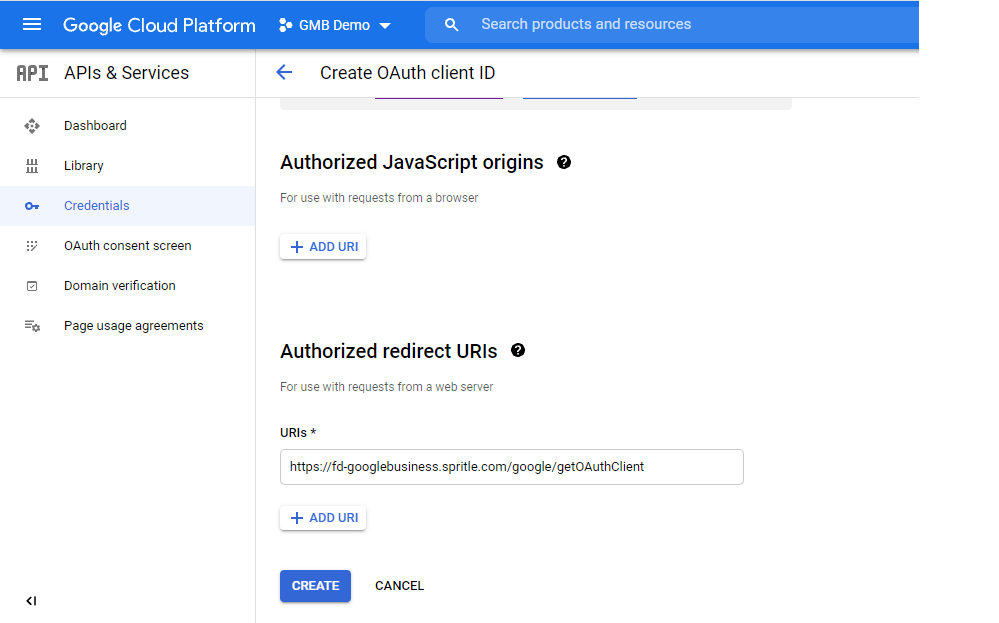Image resolution: width=999 pixels, height=623 pixels.
Task: Click the Authorized redirect URIs heading
Action: [389, 351]
